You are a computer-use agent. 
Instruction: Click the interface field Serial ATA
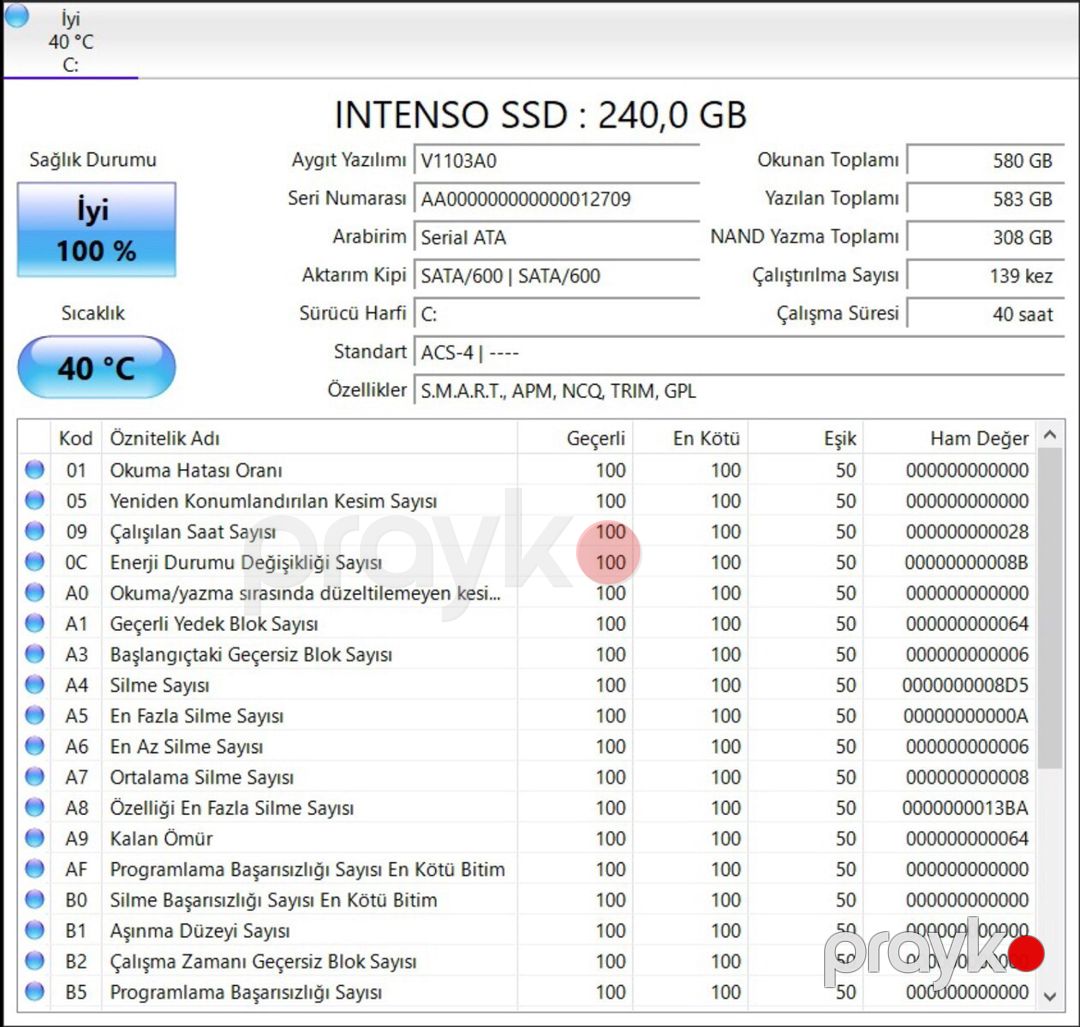(x=557, y=238)
